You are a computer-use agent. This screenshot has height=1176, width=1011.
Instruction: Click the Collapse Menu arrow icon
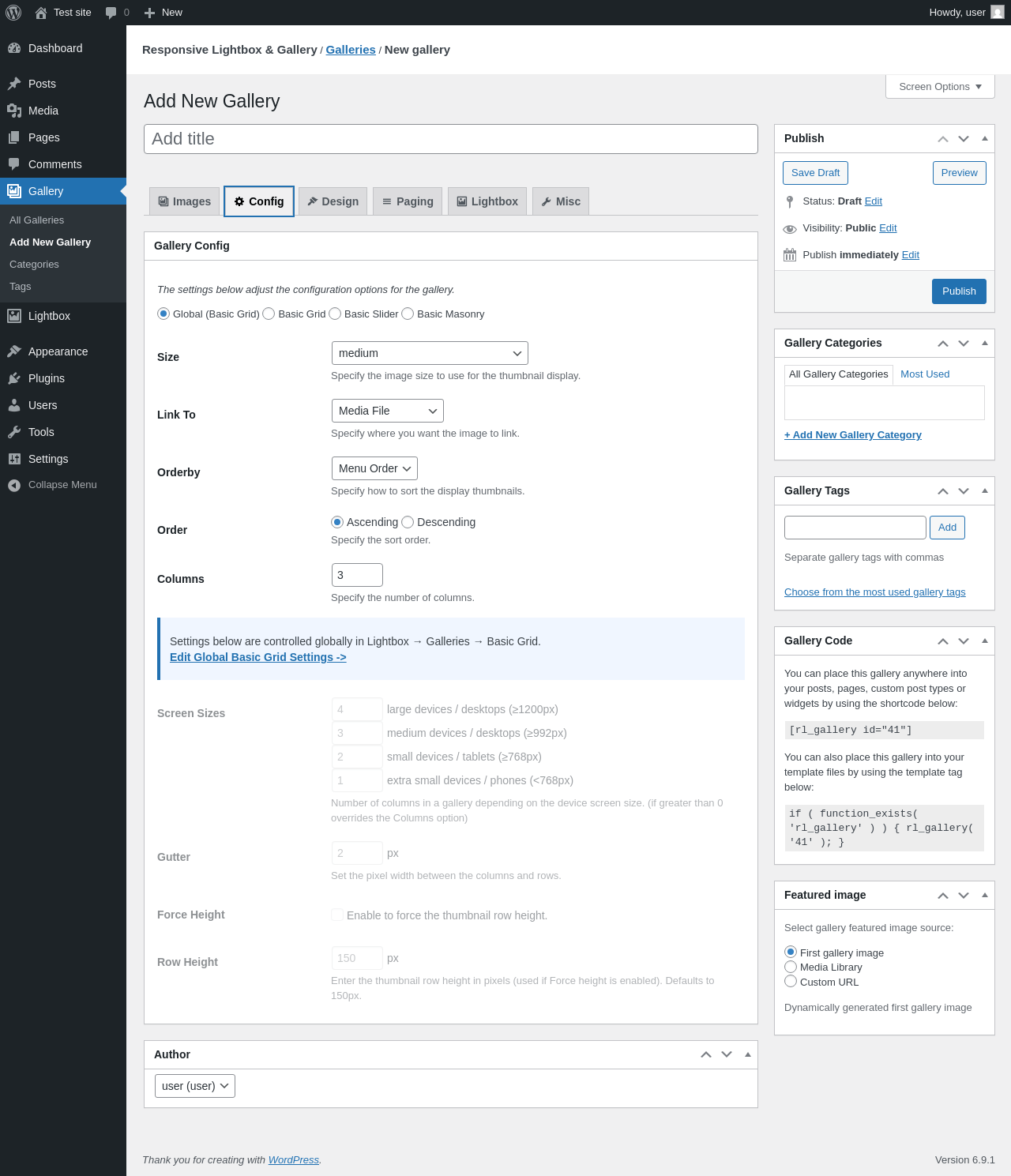coord(14,485)
